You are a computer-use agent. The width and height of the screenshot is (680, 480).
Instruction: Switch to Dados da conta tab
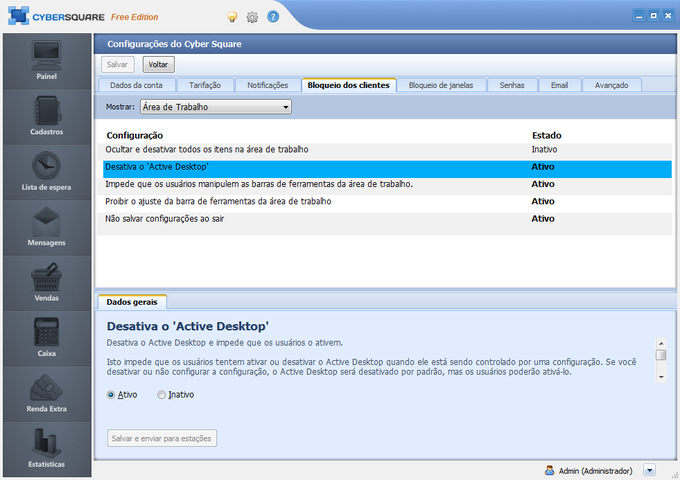point(136,85)
